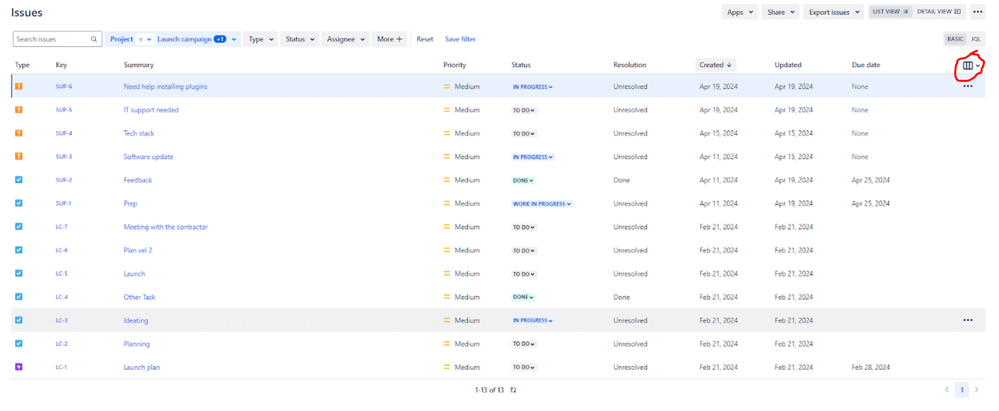Screen dimensions: 999x411
Task: Sort by the Summary column header
Action: pos(138,64)
